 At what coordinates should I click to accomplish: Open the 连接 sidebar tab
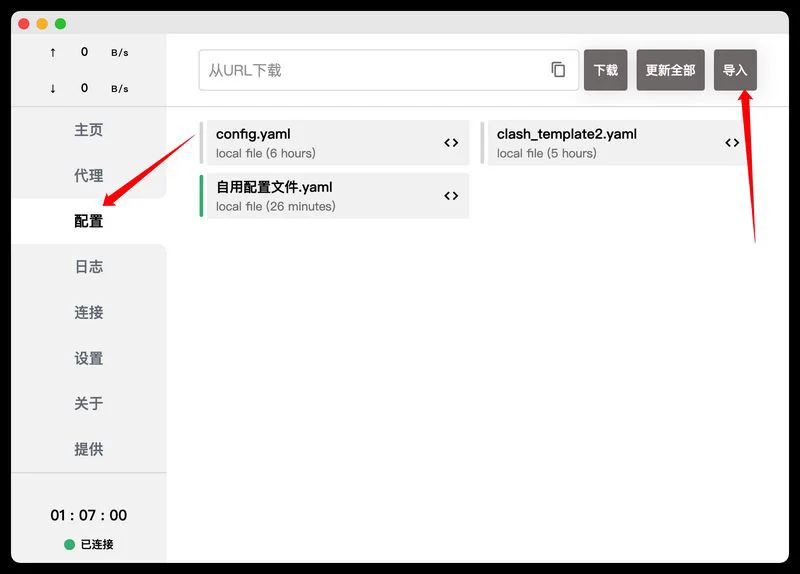point(89,312)
